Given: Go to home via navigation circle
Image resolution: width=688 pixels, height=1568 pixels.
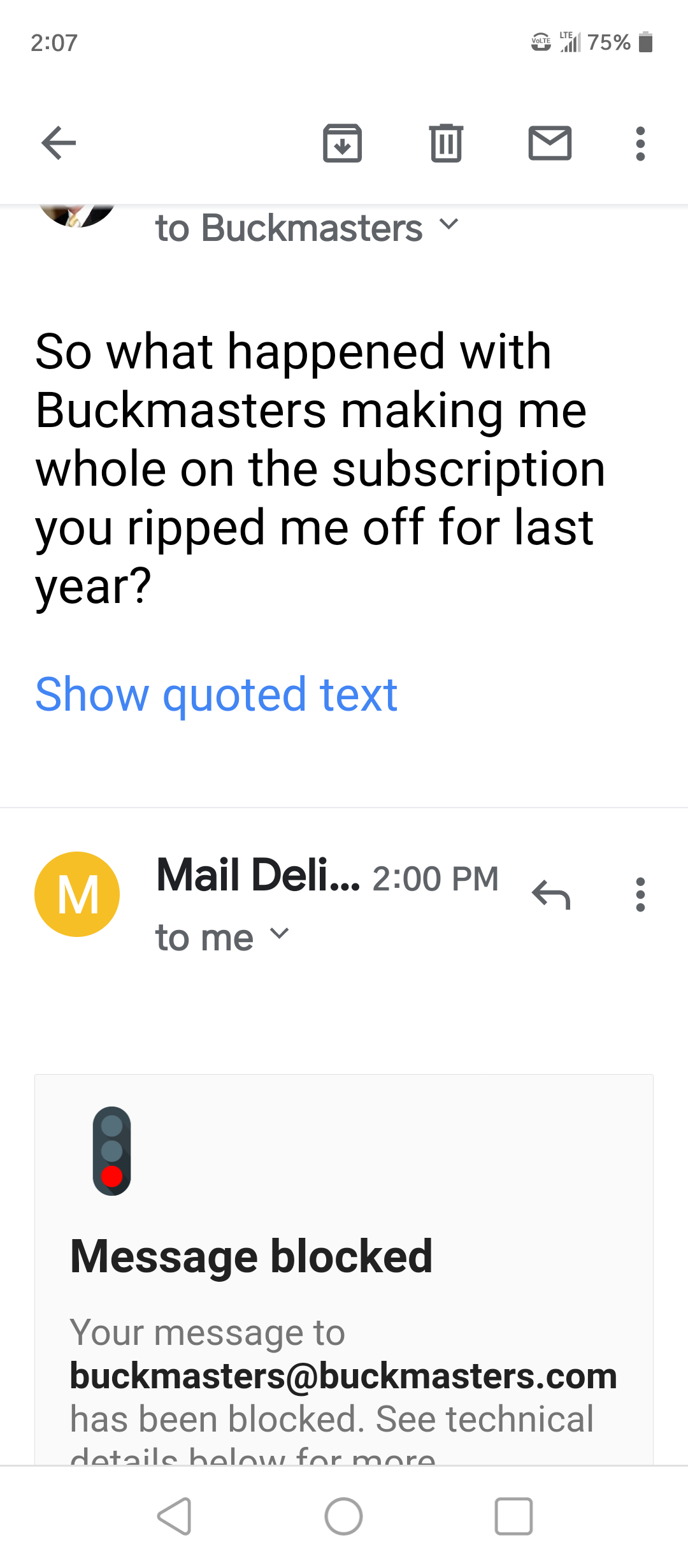Looking at the screenshot, I should (x=343, y=1516).
